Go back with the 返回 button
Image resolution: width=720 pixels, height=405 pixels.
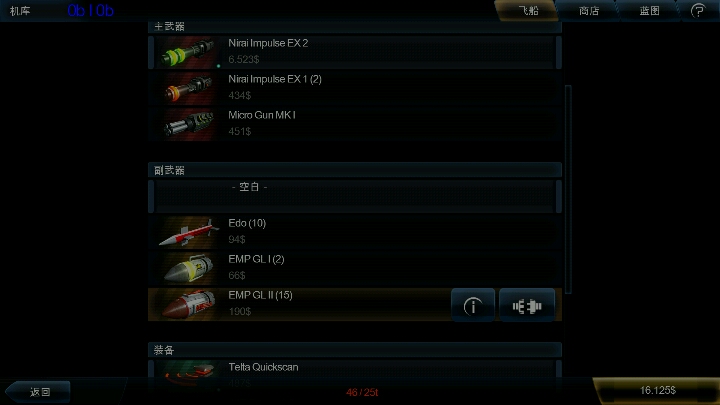pyautogui.click(x=39, y=392)
